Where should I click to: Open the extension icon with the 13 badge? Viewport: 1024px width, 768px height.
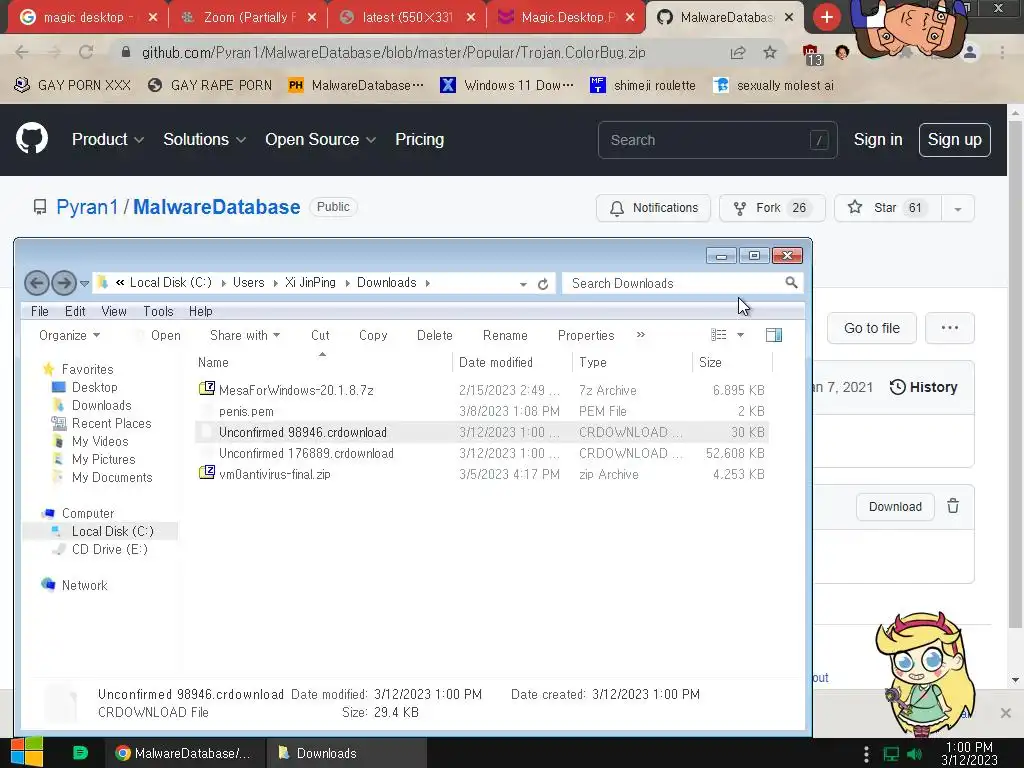[811, 54]
